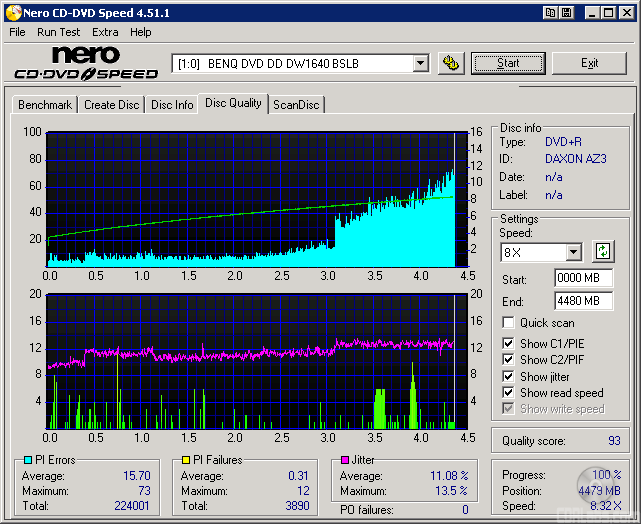This screenshot has height=524, width=641.
Task: Switch to the ScanDisc tab
Action: point(296,105)
